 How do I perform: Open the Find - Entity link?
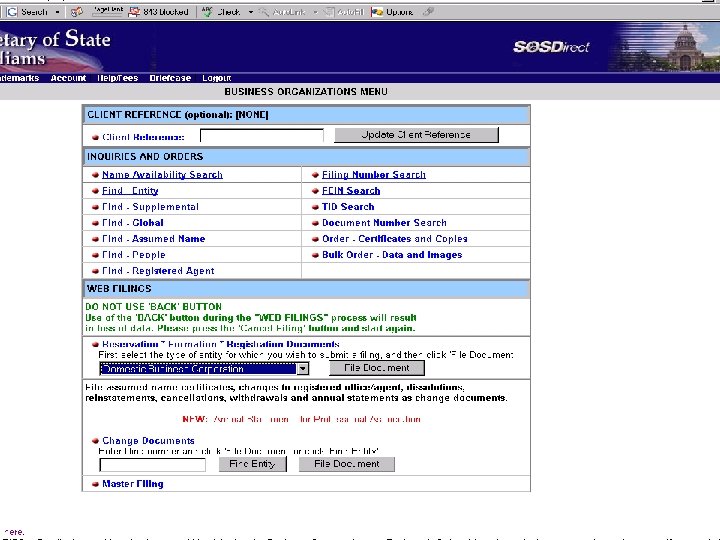point(130,191)
